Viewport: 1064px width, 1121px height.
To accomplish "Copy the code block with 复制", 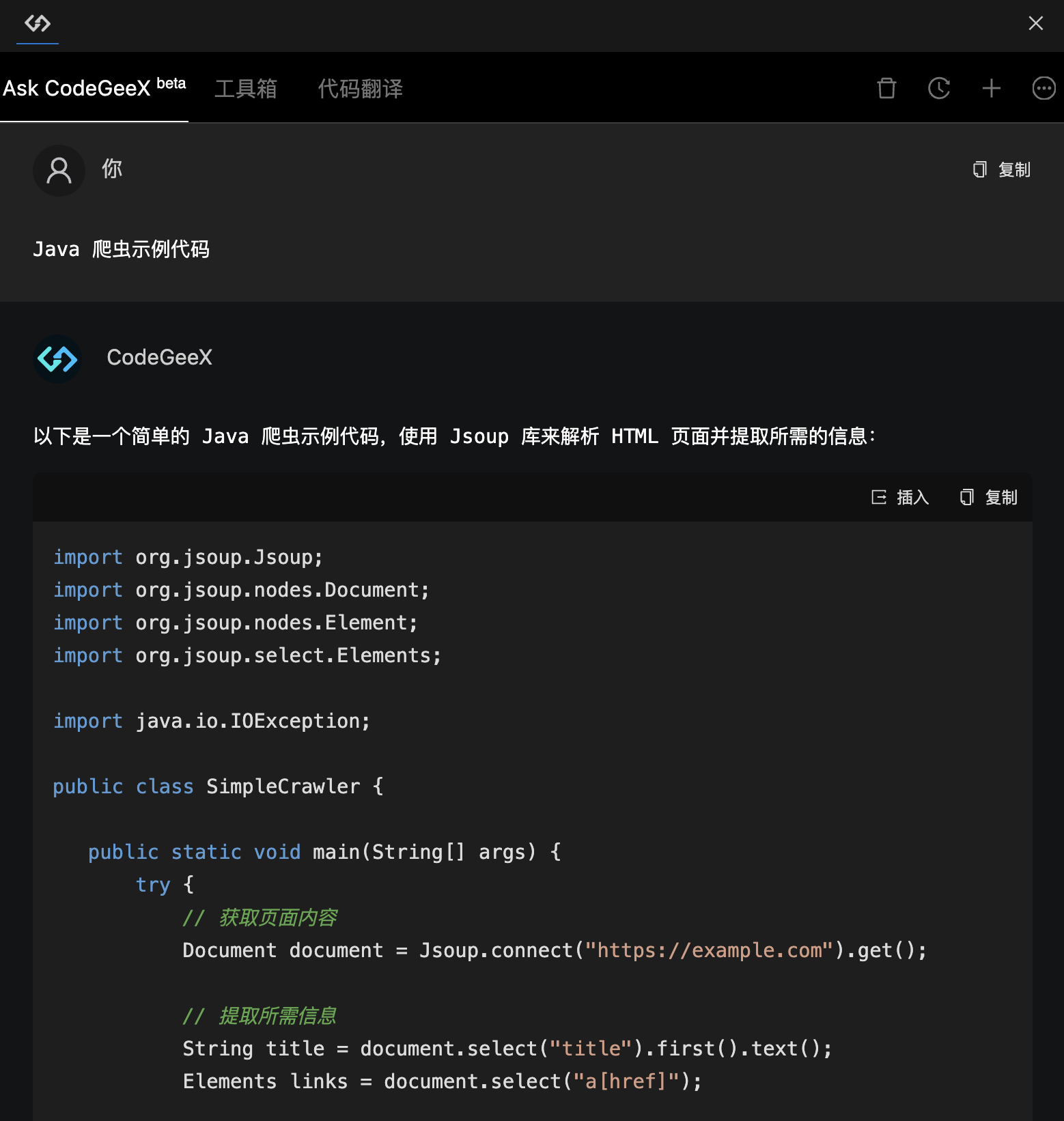I will point(989,497).
